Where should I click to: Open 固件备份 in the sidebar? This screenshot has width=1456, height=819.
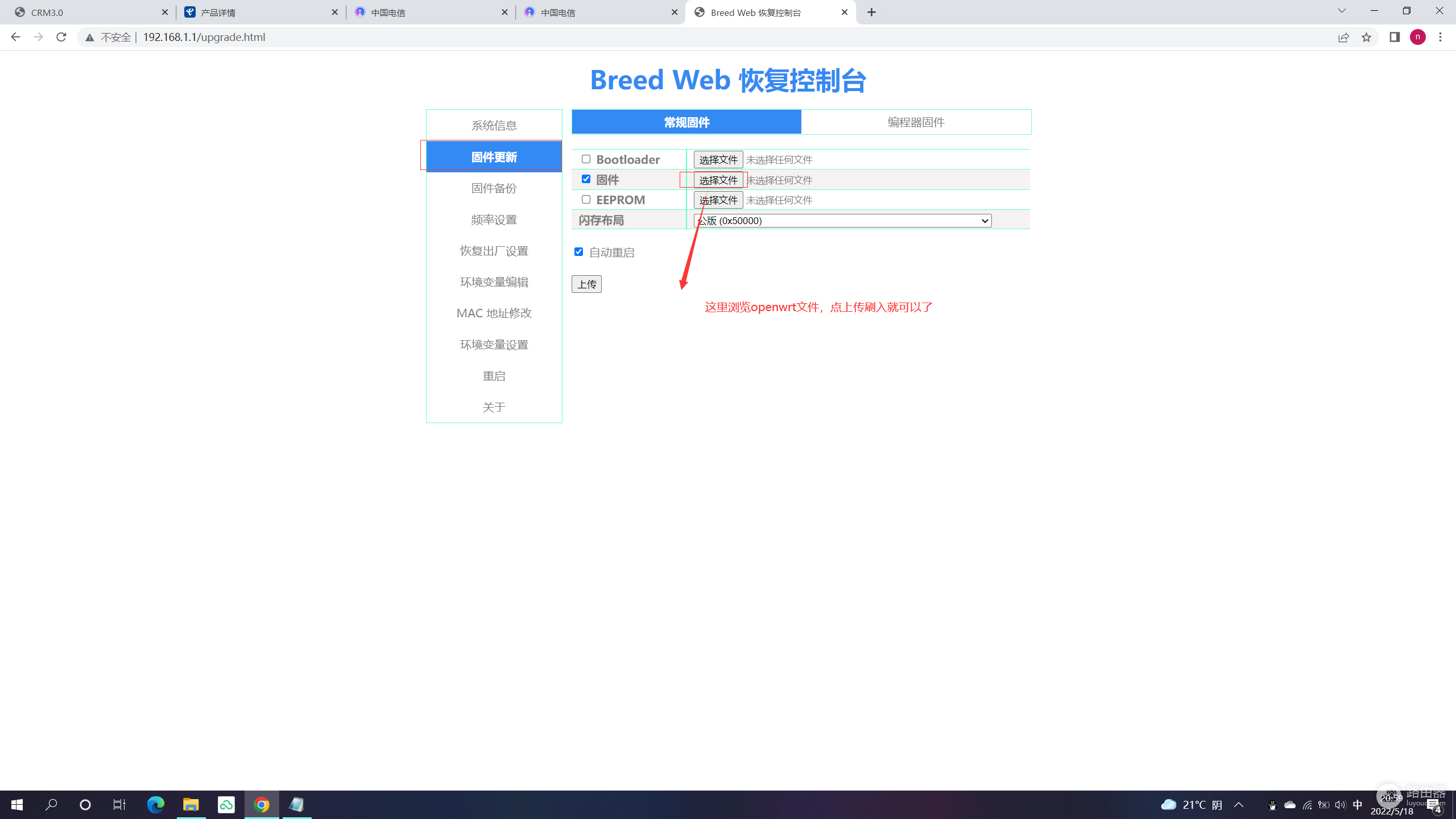click(494, 188)
